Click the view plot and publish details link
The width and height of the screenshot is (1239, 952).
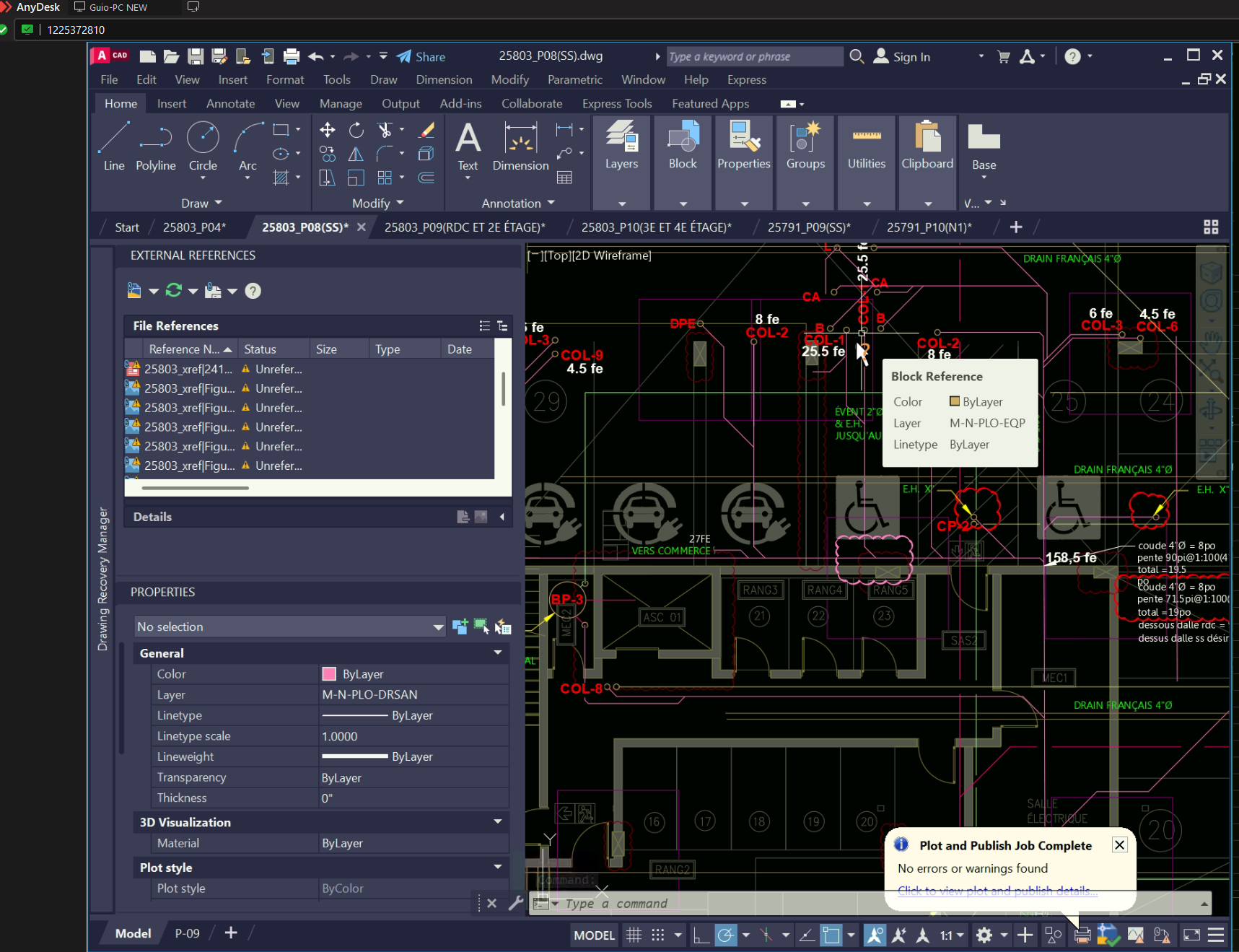tap(997, 891)
